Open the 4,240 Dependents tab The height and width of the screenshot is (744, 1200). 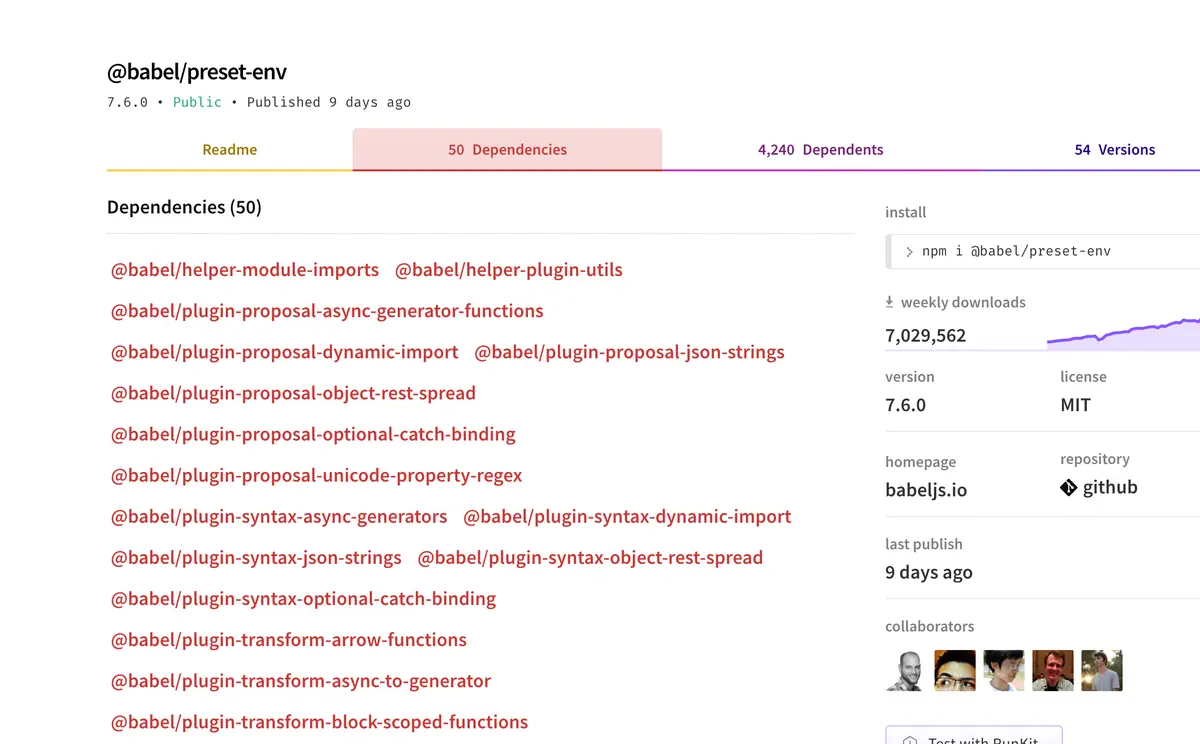tap(820, 150)
